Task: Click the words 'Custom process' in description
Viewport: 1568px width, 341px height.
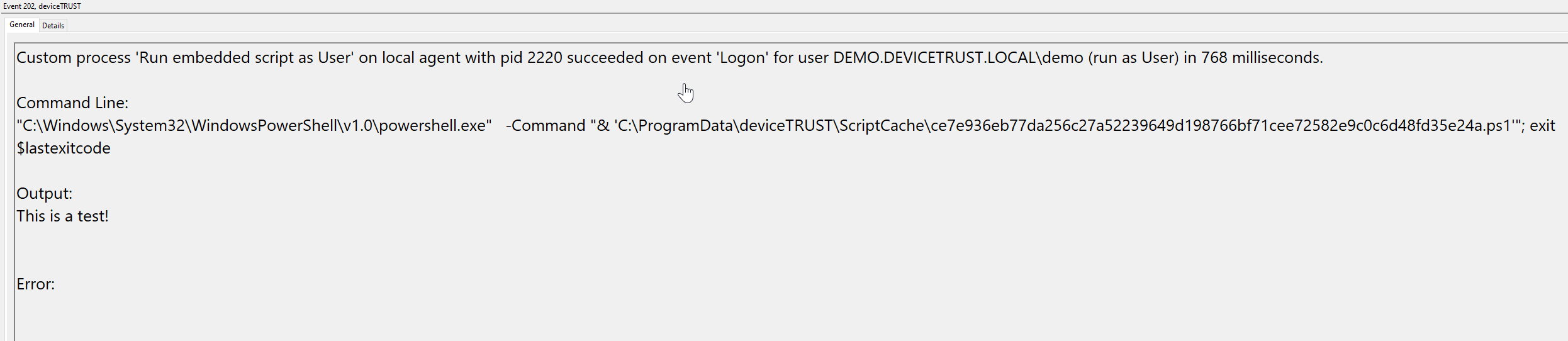Action: (x=73, y=57)
